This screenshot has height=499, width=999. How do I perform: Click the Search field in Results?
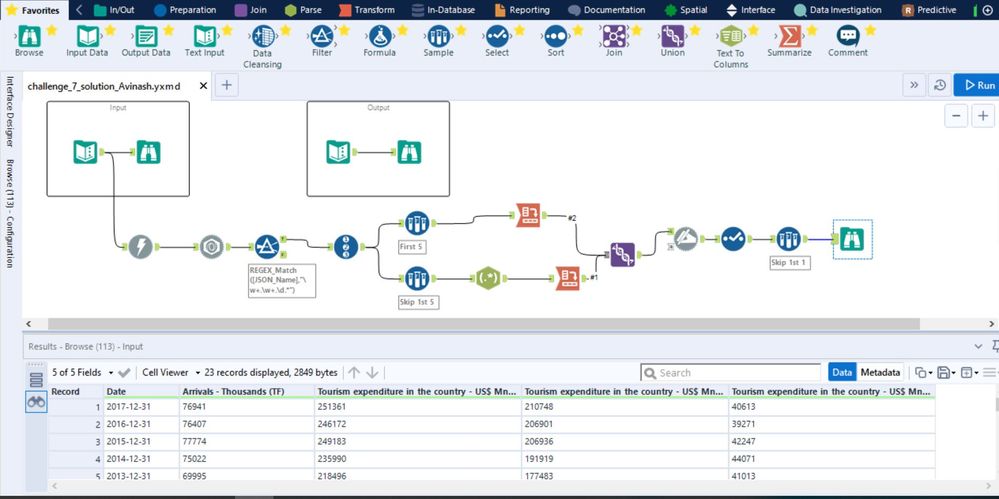pyautogui.click(x=731, y=373)
